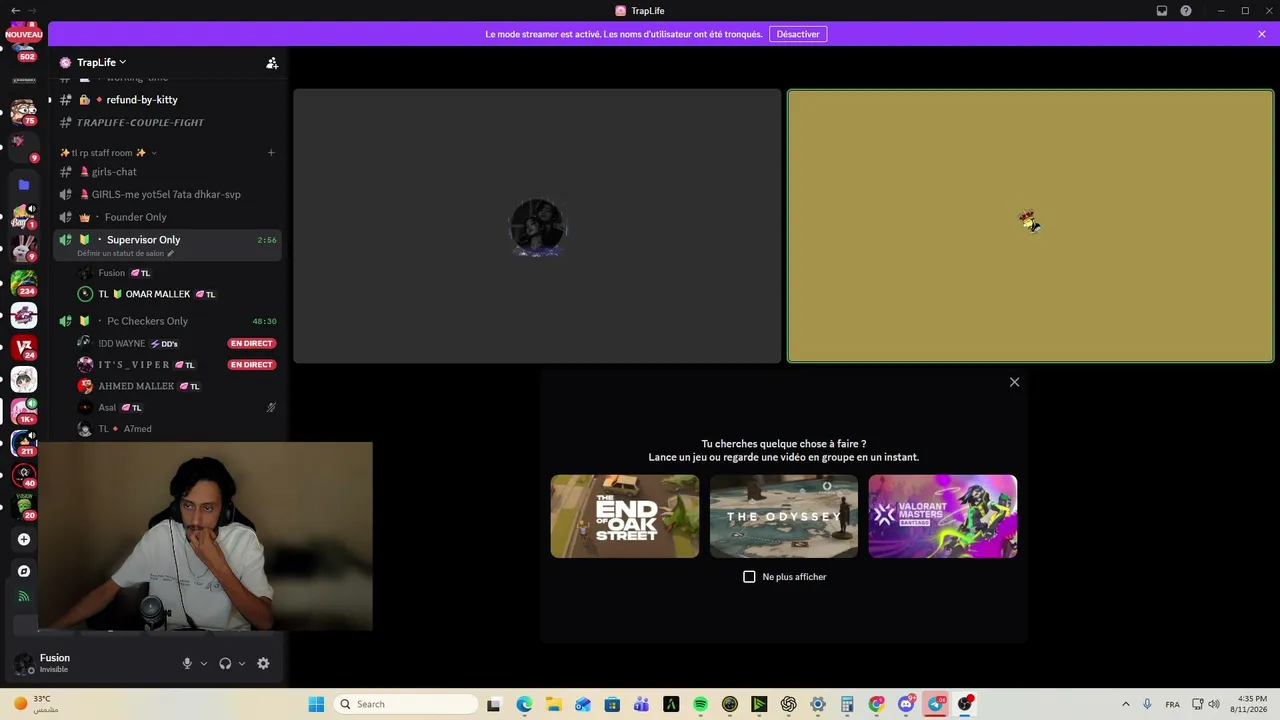
Task: Open server with 502 notification badge
Action: pos(24,48)
